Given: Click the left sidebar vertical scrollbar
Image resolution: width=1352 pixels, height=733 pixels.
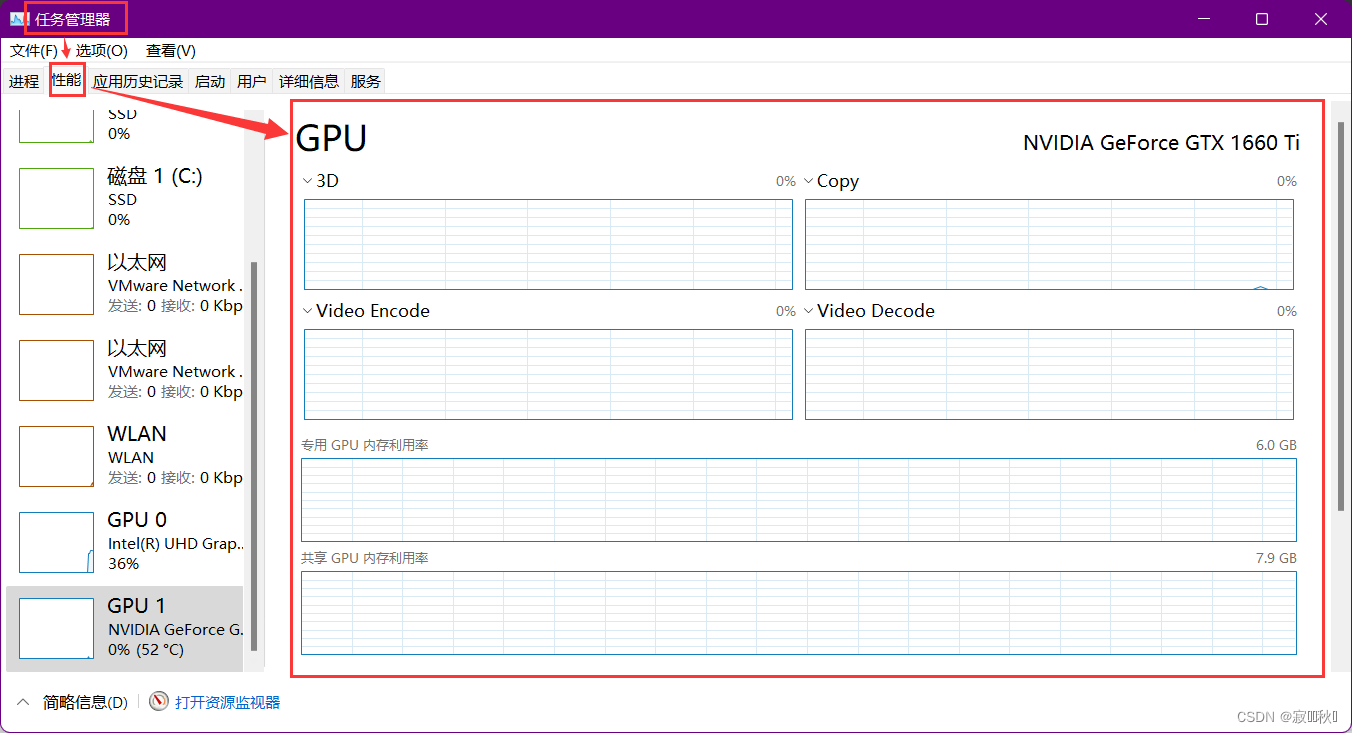Looking at the screenshot, I should tap(254, 455).
